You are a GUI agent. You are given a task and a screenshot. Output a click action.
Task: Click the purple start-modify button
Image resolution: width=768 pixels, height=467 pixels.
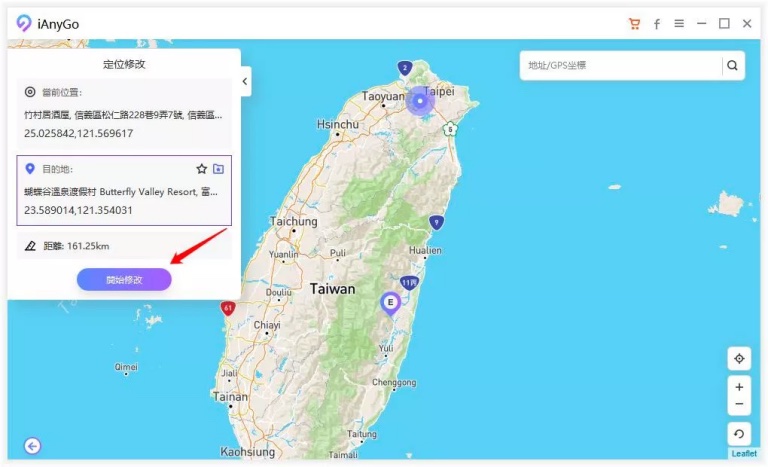point(124,280)
